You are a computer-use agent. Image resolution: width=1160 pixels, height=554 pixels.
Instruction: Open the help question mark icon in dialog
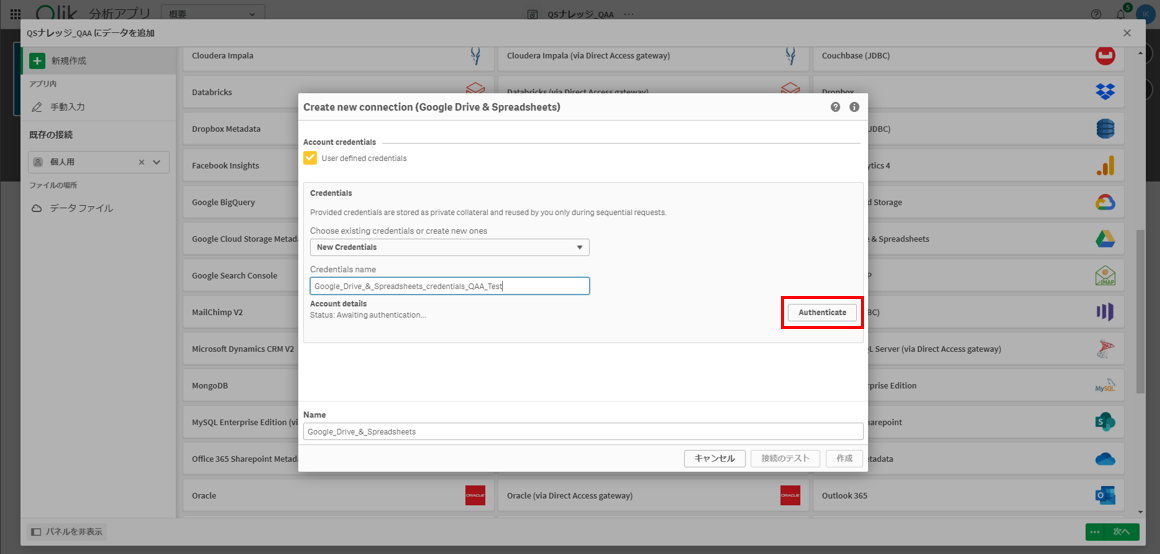(835, 107)
